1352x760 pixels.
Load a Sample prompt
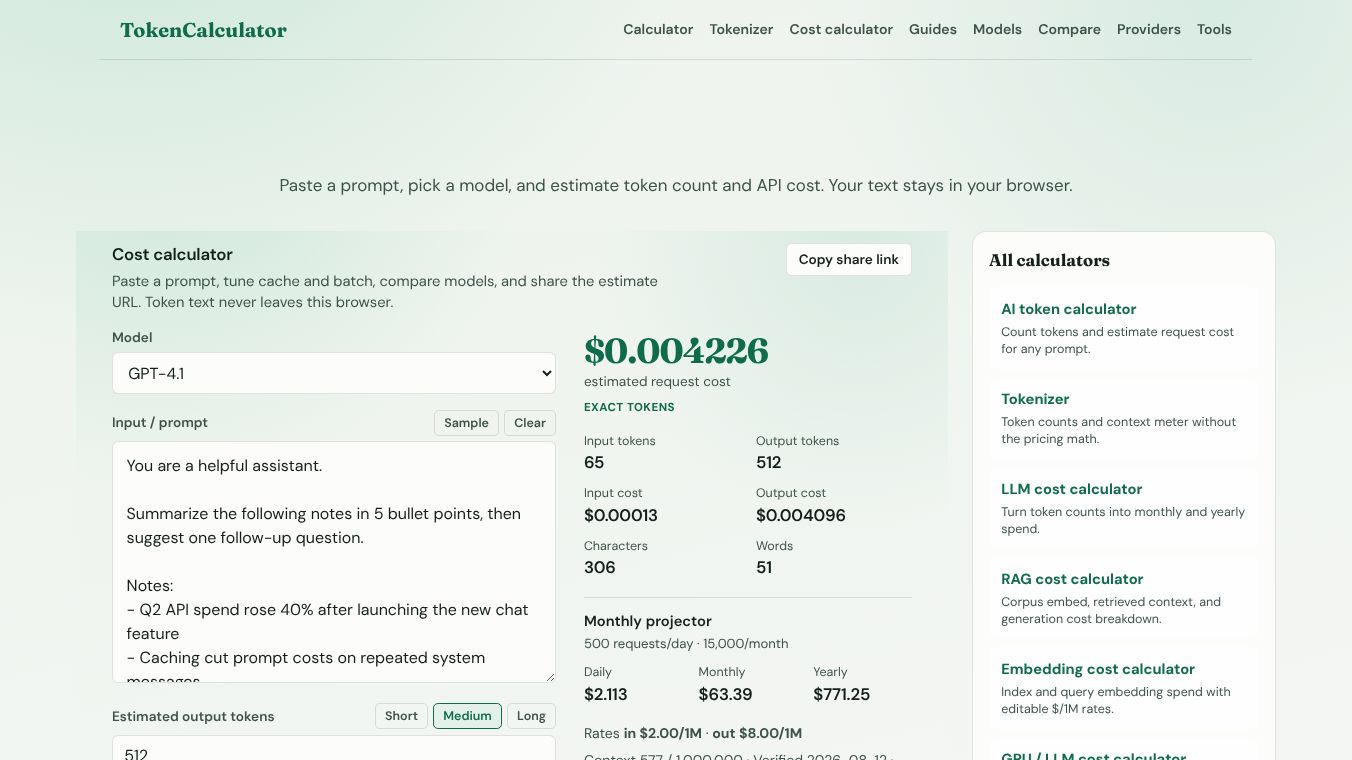click(x=466, y=423)
